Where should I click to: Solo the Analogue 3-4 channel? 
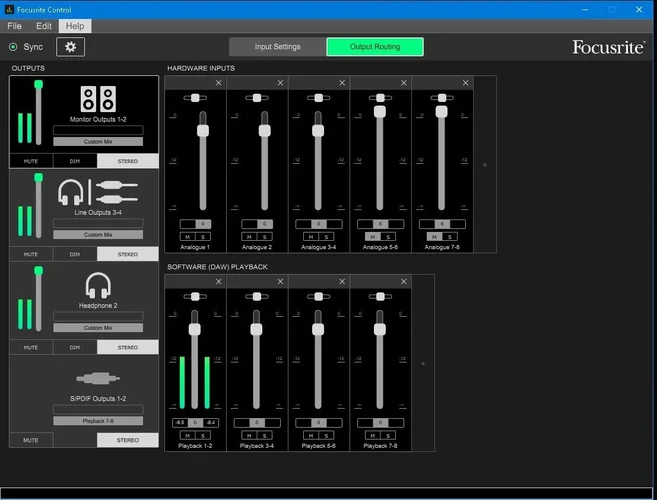click(x=326, y=237)
